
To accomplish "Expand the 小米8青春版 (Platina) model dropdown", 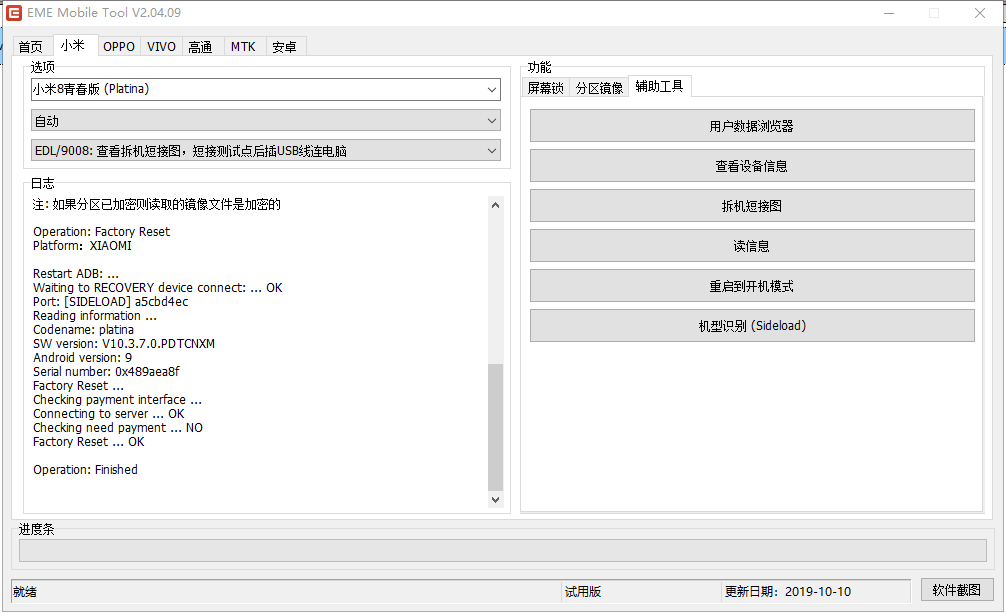I will click(266, 89).
